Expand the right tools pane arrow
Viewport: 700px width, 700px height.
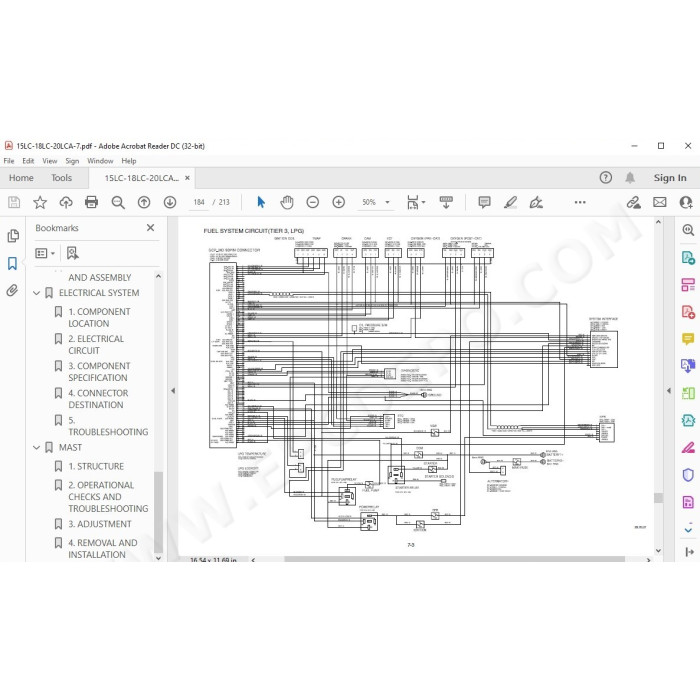point(669,391)
